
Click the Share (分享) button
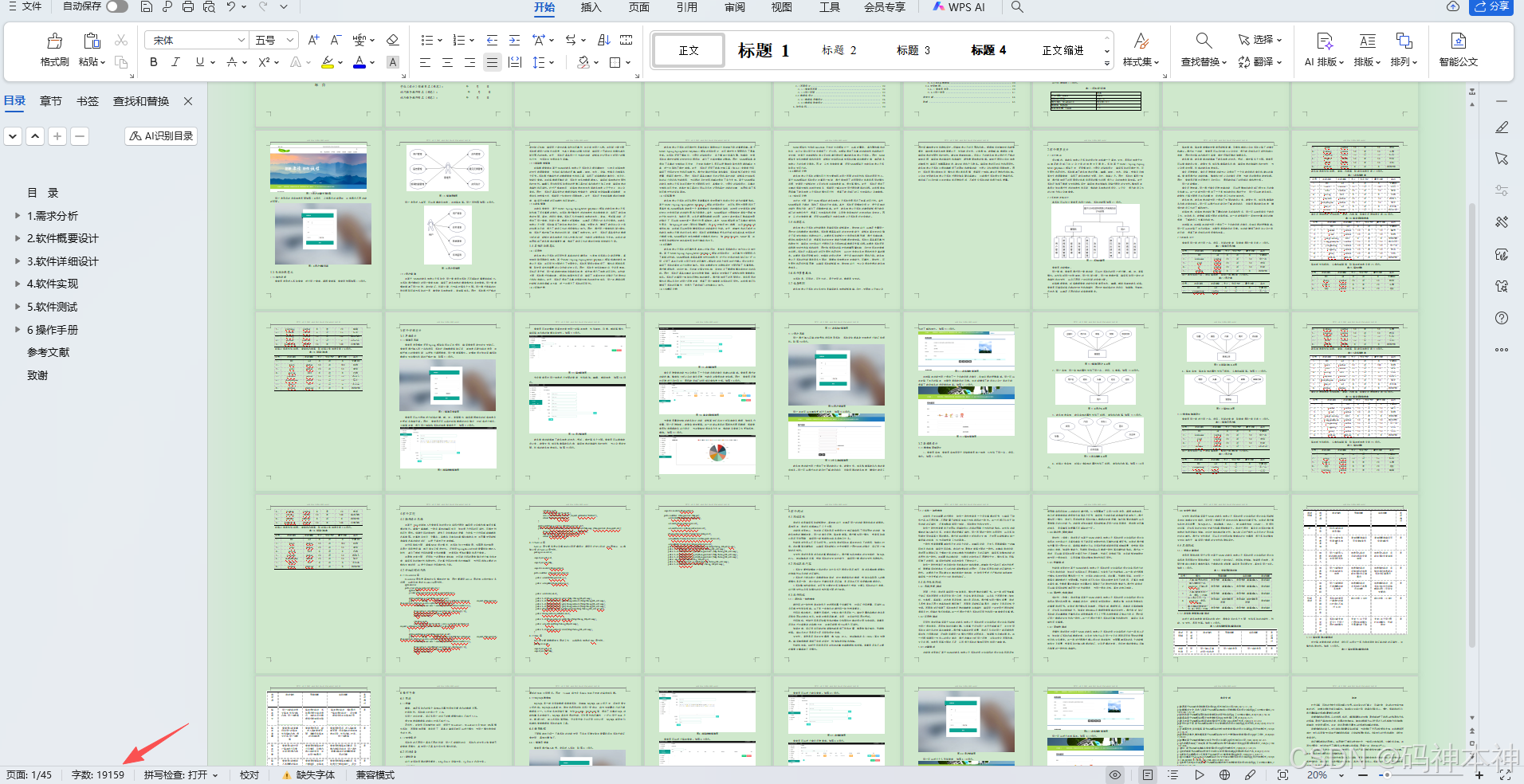pyautogui.click(x=1491, y=6)
